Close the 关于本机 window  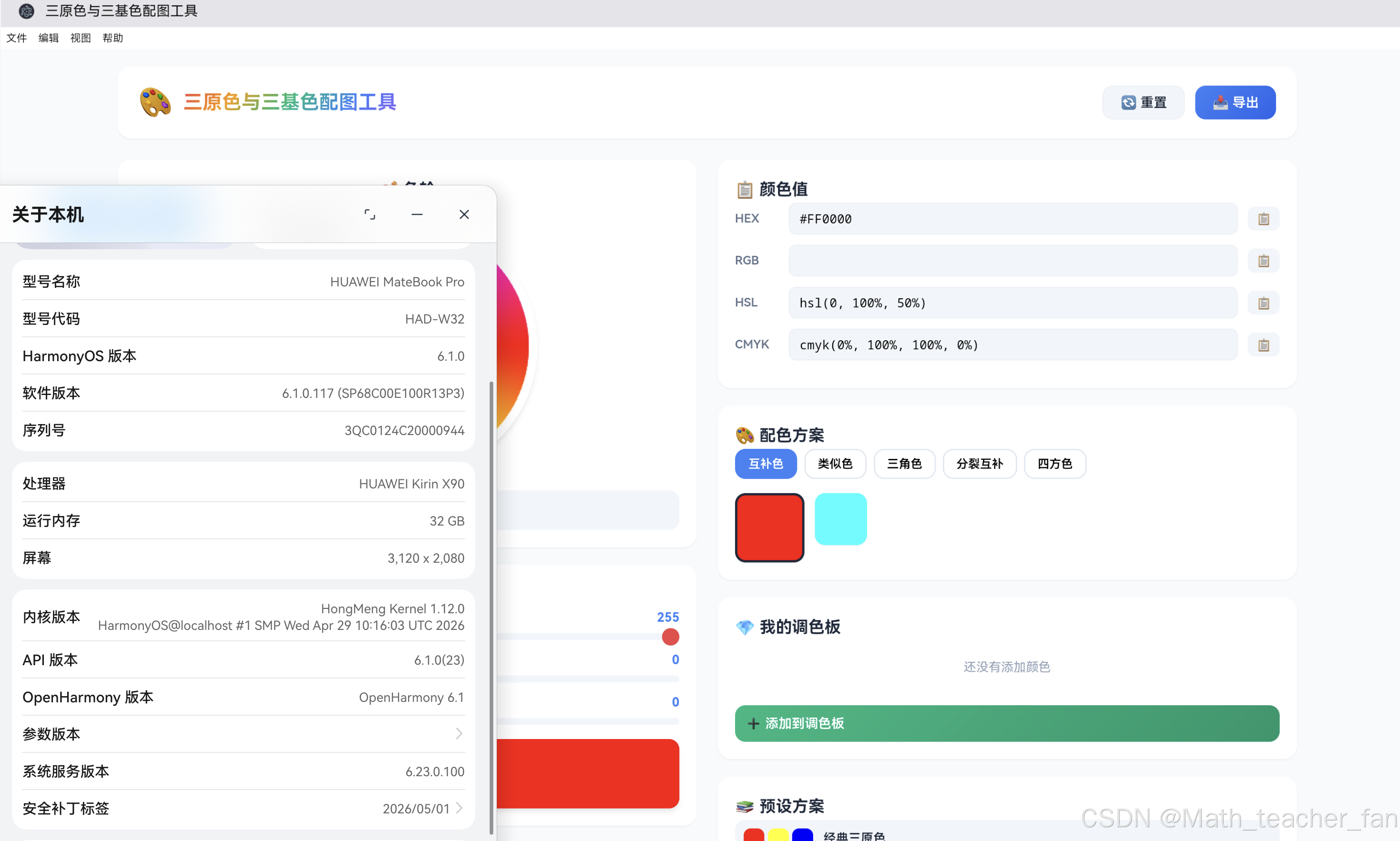tap(464, 214)
